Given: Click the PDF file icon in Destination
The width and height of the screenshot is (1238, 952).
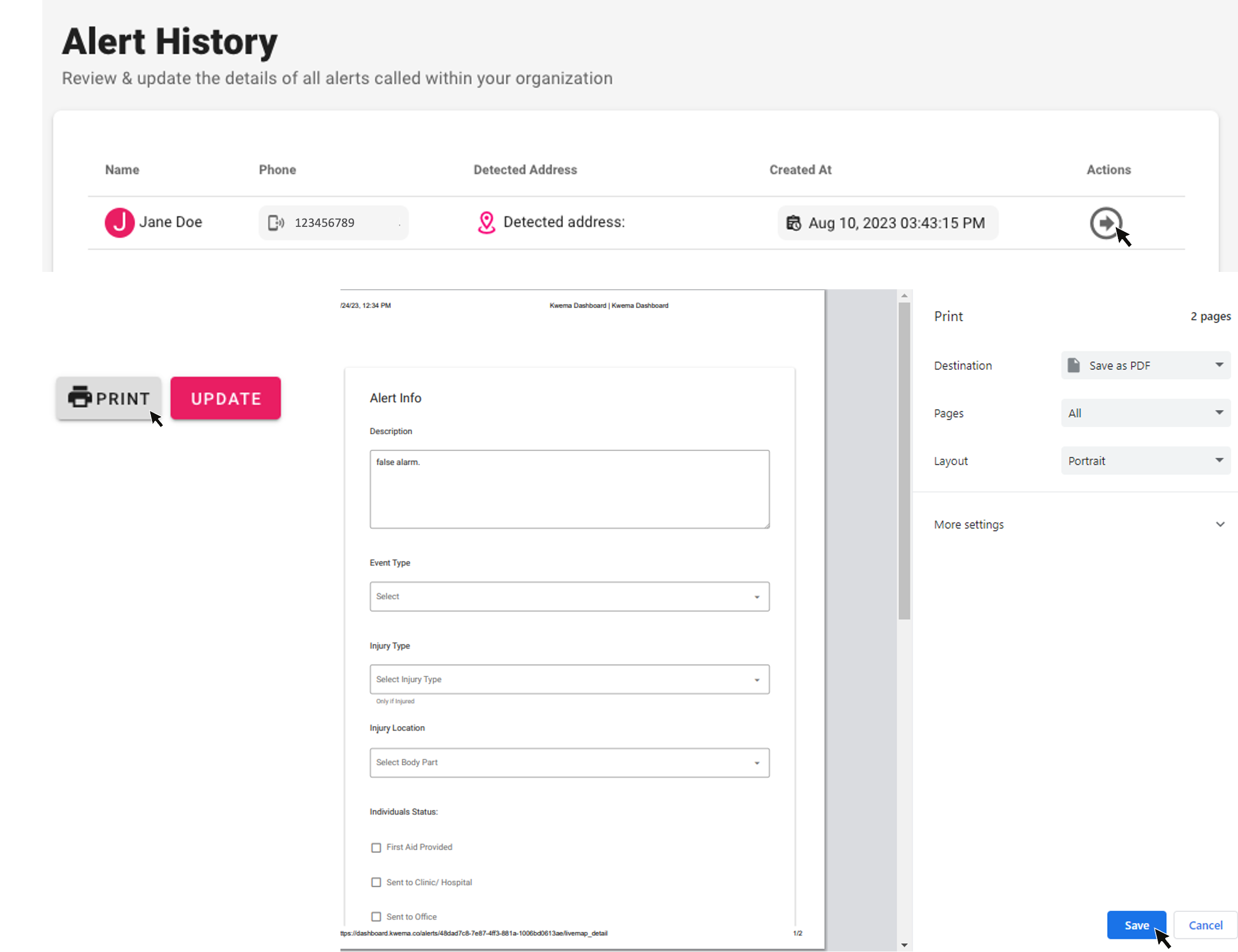Looking at the screenshot, I should point(1073,365).
